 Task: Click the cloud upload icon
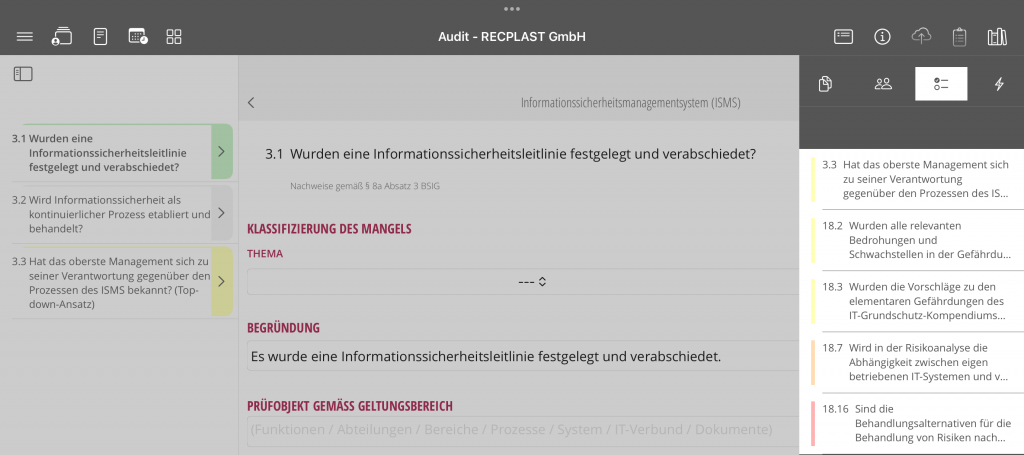[921, 37]
